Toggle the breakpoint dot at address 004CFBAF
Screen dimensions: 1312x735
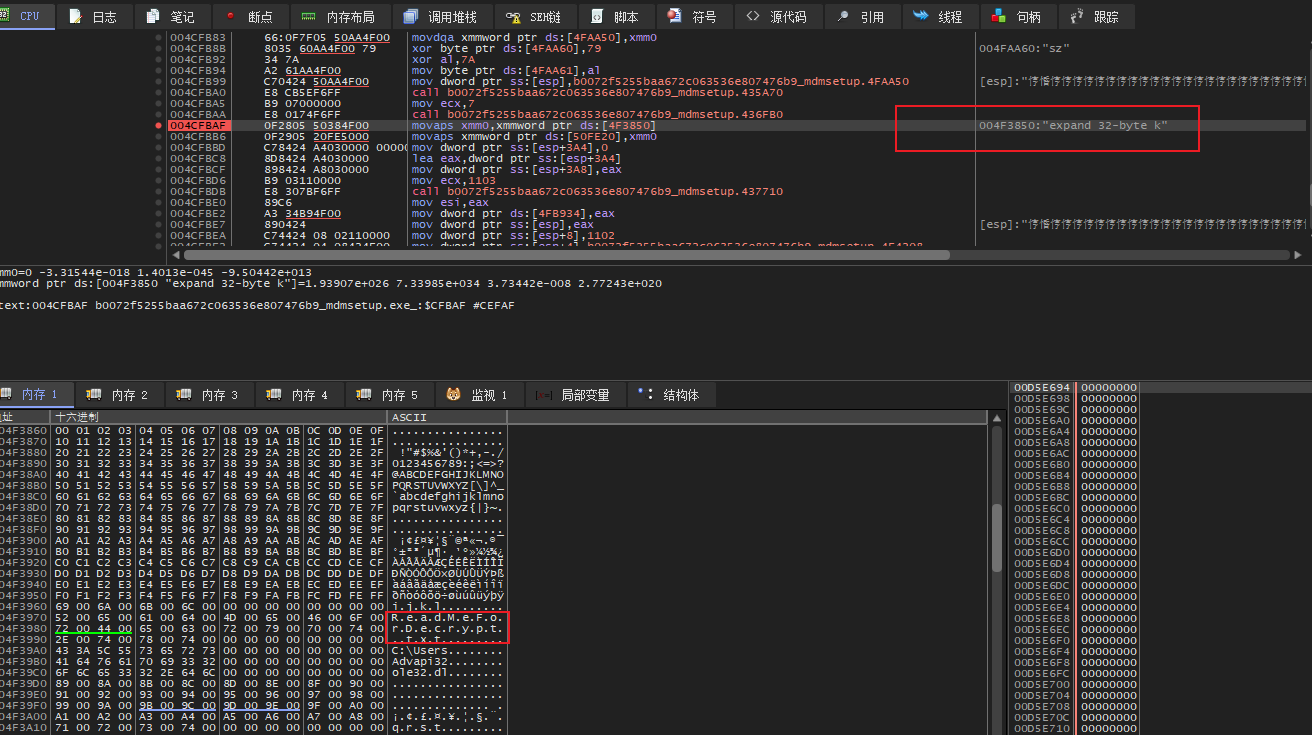click(x=159, y=126)
